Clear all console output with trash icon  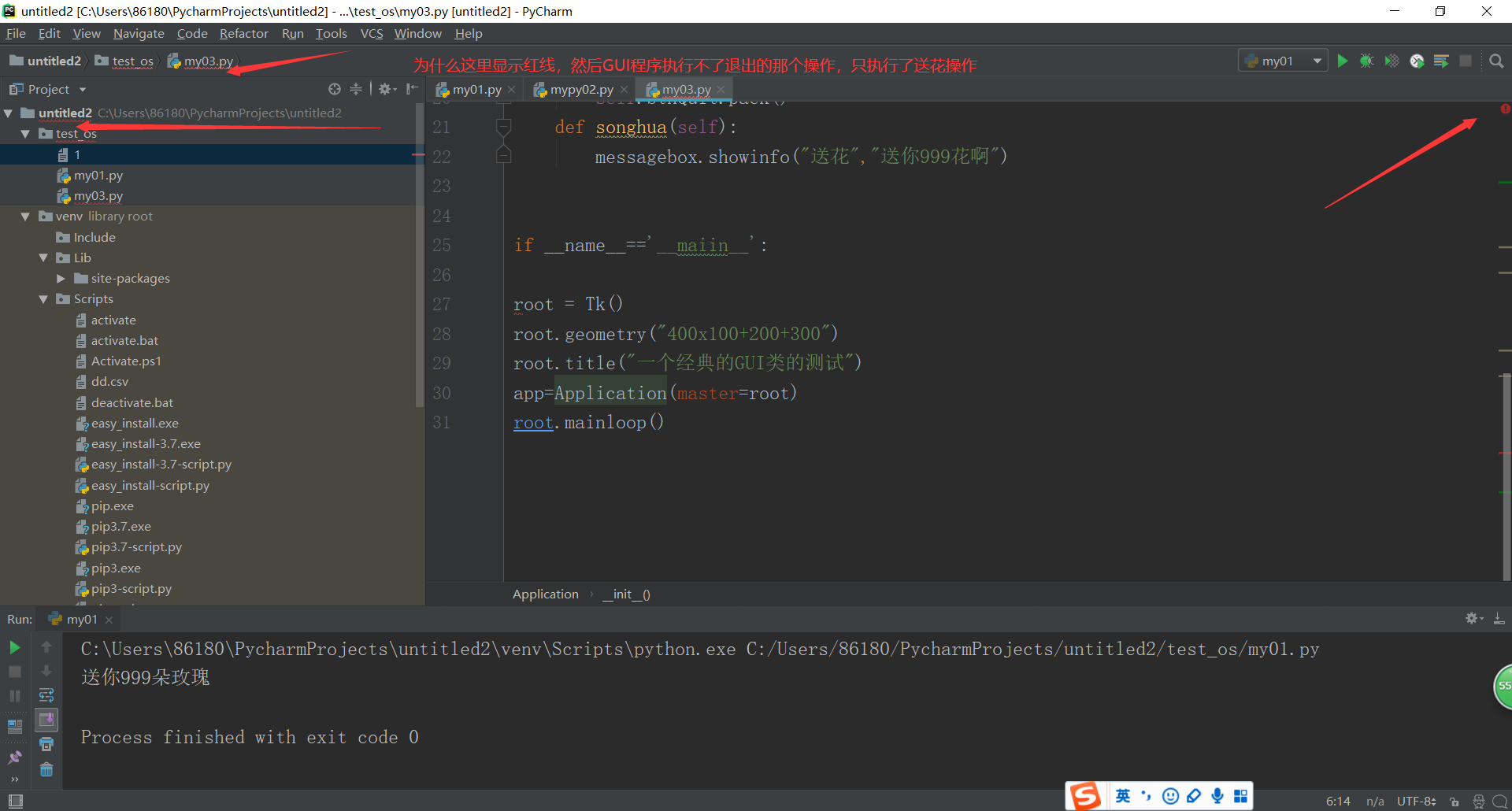(x=46, y=769)
